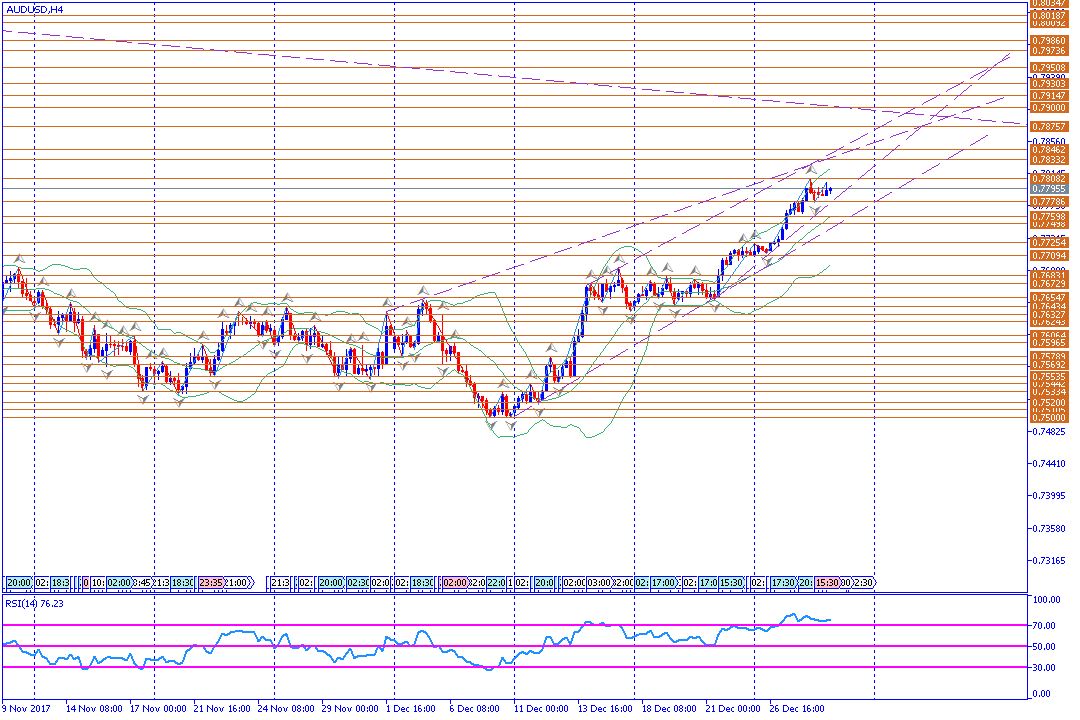Click the 0.79736 level price label
The height and width of the screenshot is (720, 1080).
[1048, 51]
